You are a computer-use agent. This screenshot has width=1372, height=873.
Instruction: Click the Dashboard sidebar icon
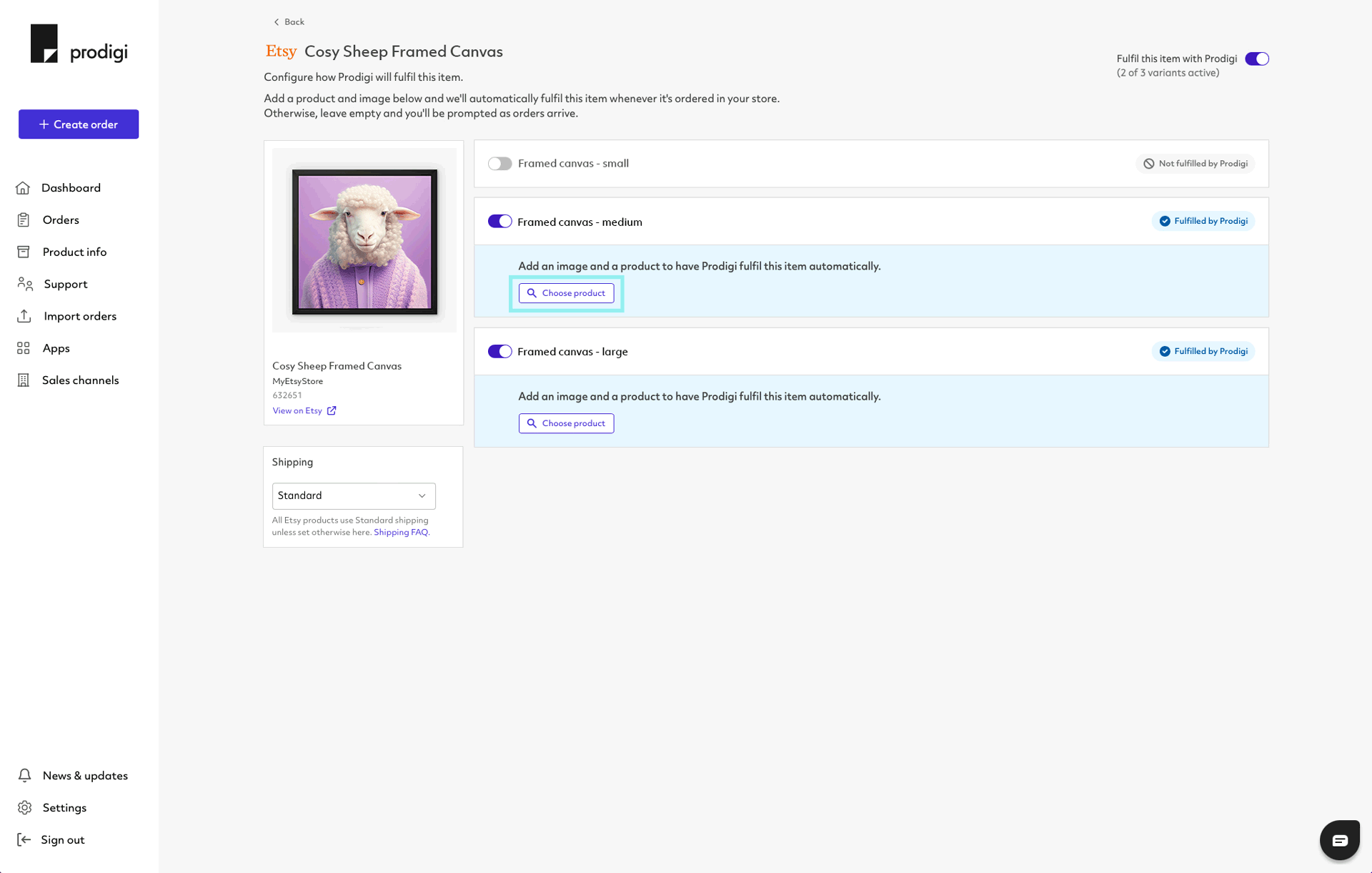tap(24, 187)
